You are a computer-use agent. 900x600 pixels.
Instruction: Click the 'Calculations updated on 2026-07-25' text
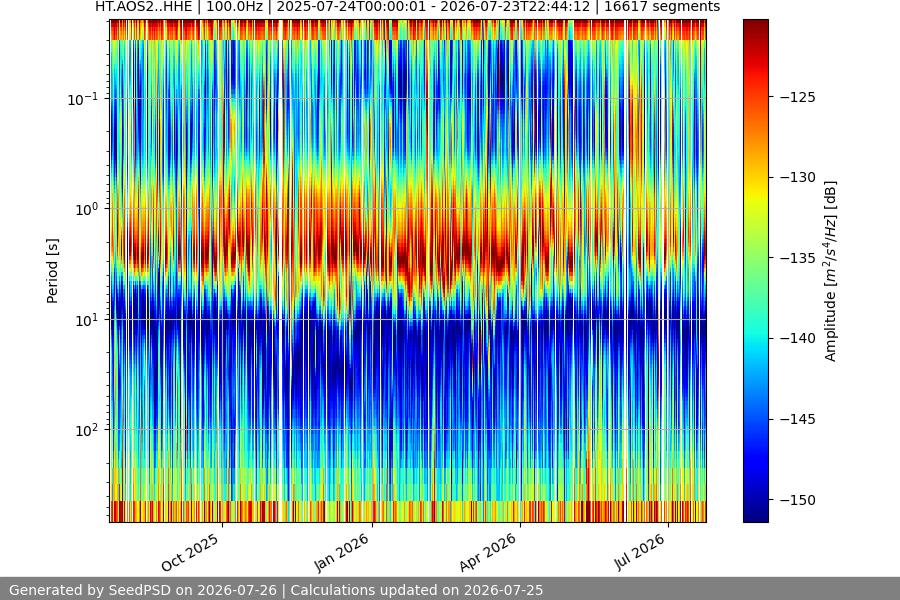tap(417, 590)
